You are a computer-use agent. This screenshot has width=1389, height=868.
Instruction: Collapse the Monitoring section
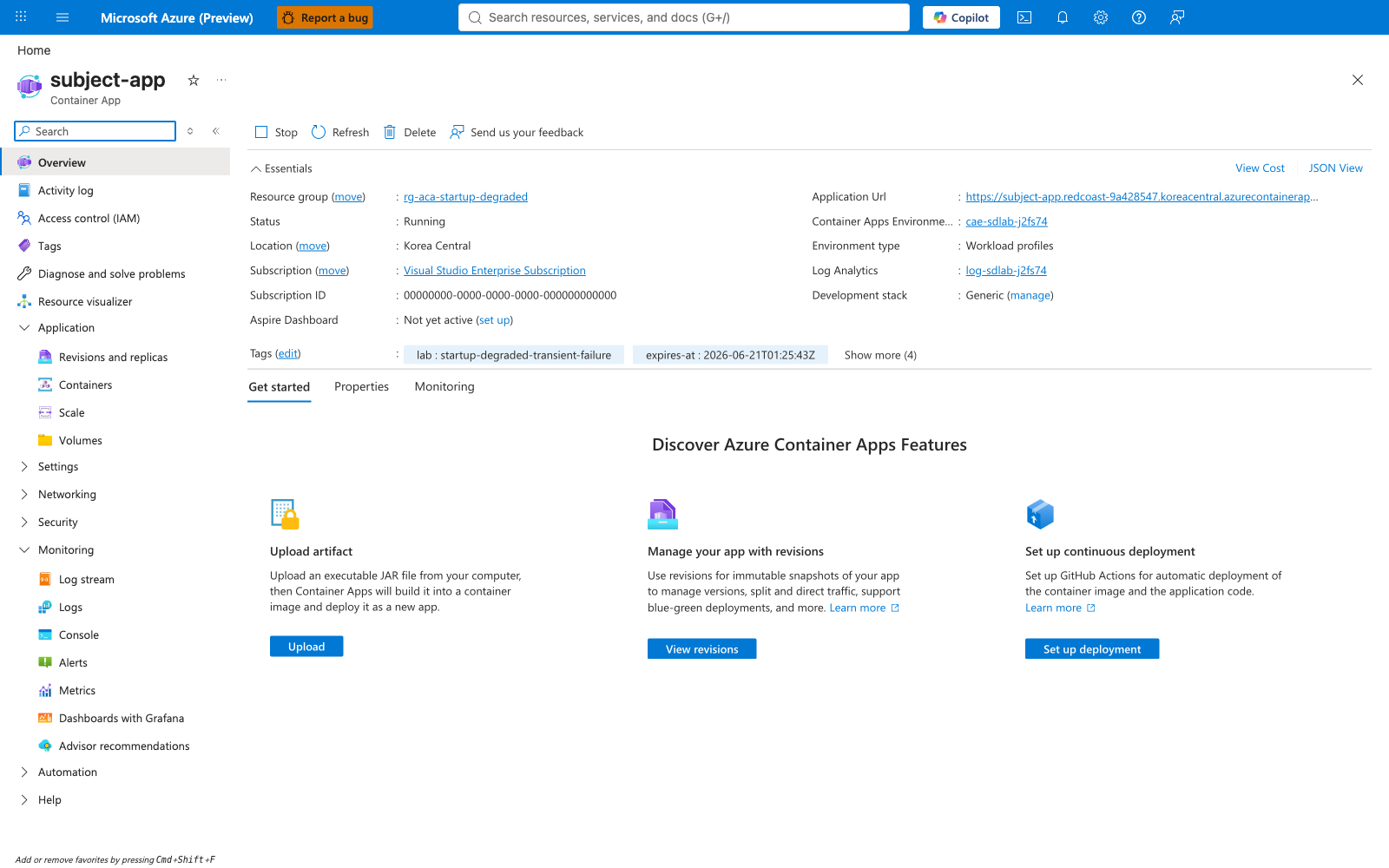coord(24,549)
